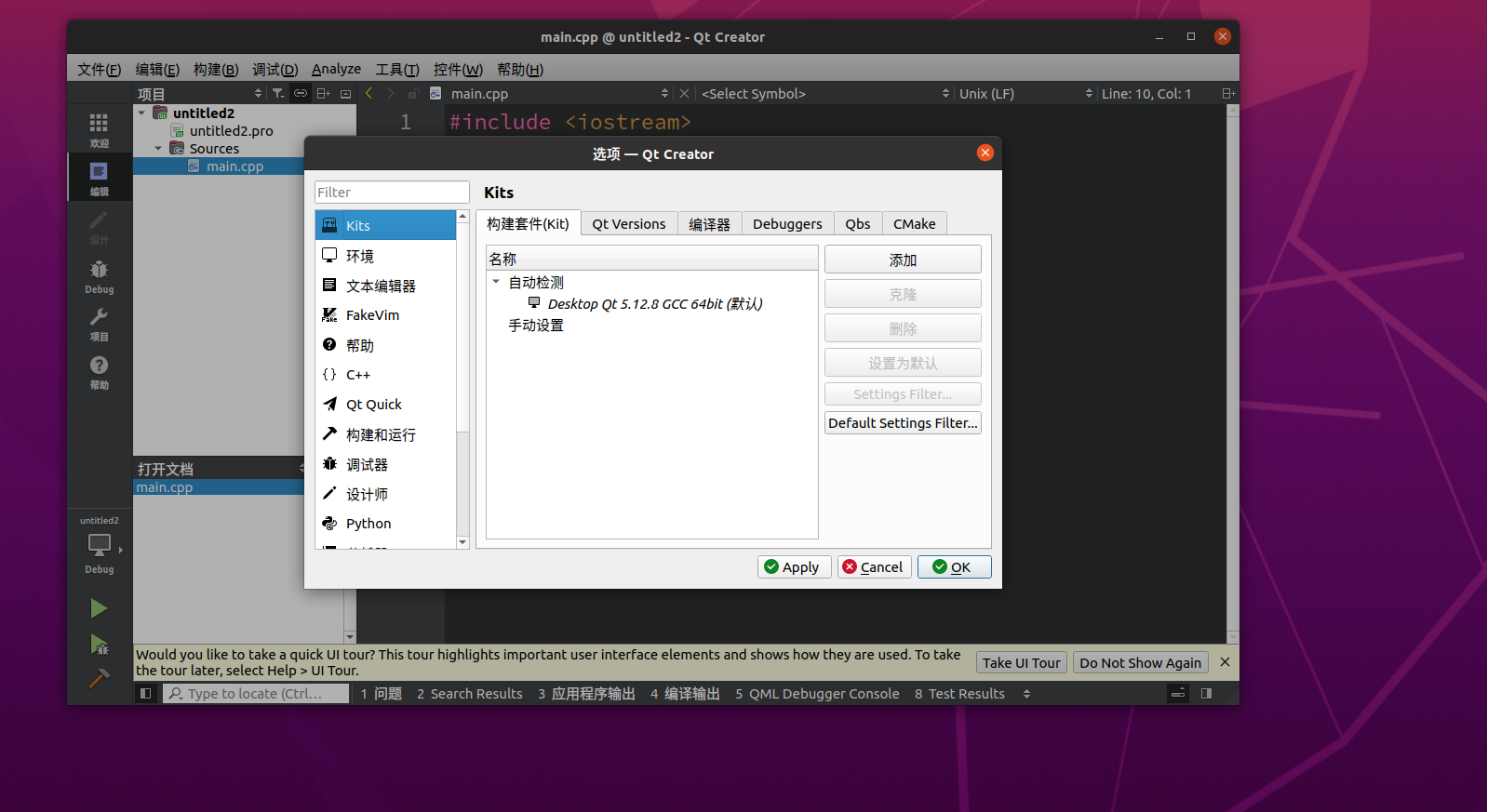Start debugging with the play-bug button

click(x=99, y=644)
